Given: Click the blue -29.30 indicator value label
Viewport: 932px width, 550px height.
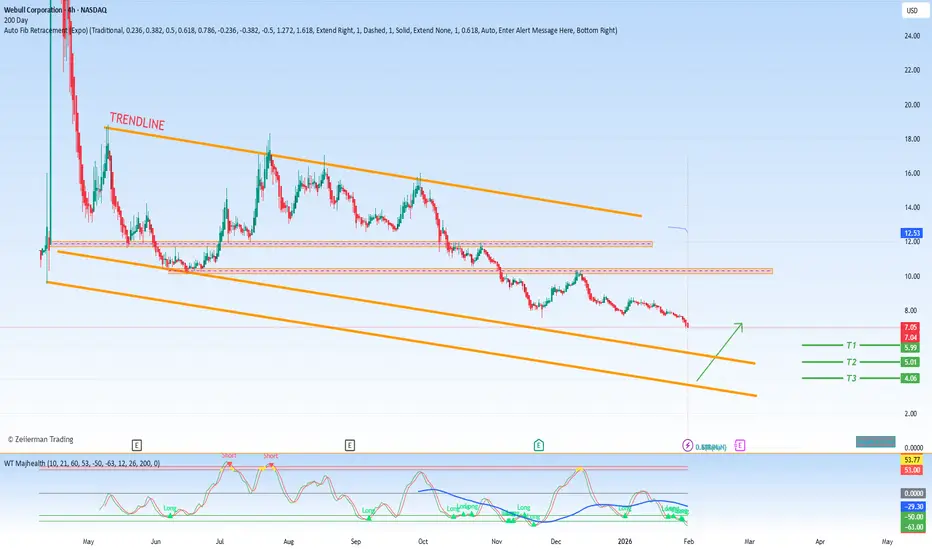Looking at the screenshot, I should [x=914, y=507].
